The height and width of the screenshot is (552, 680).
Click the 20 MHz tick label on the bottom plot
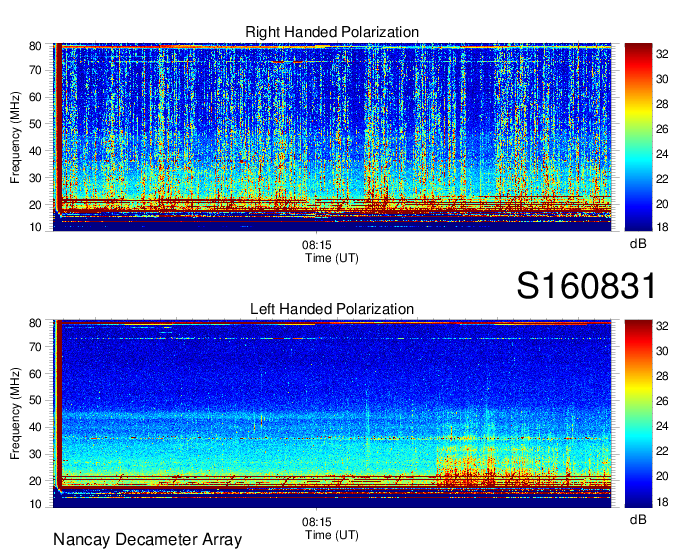pyautogui.click(x=35, y=481)
